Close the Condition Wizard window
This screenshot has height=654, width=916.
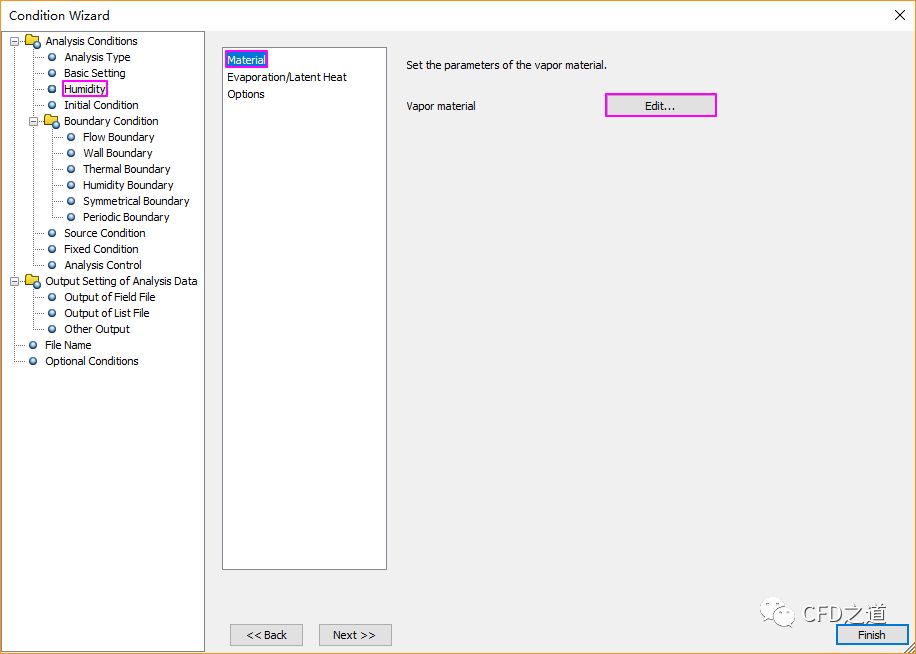[x=900, y=16]
